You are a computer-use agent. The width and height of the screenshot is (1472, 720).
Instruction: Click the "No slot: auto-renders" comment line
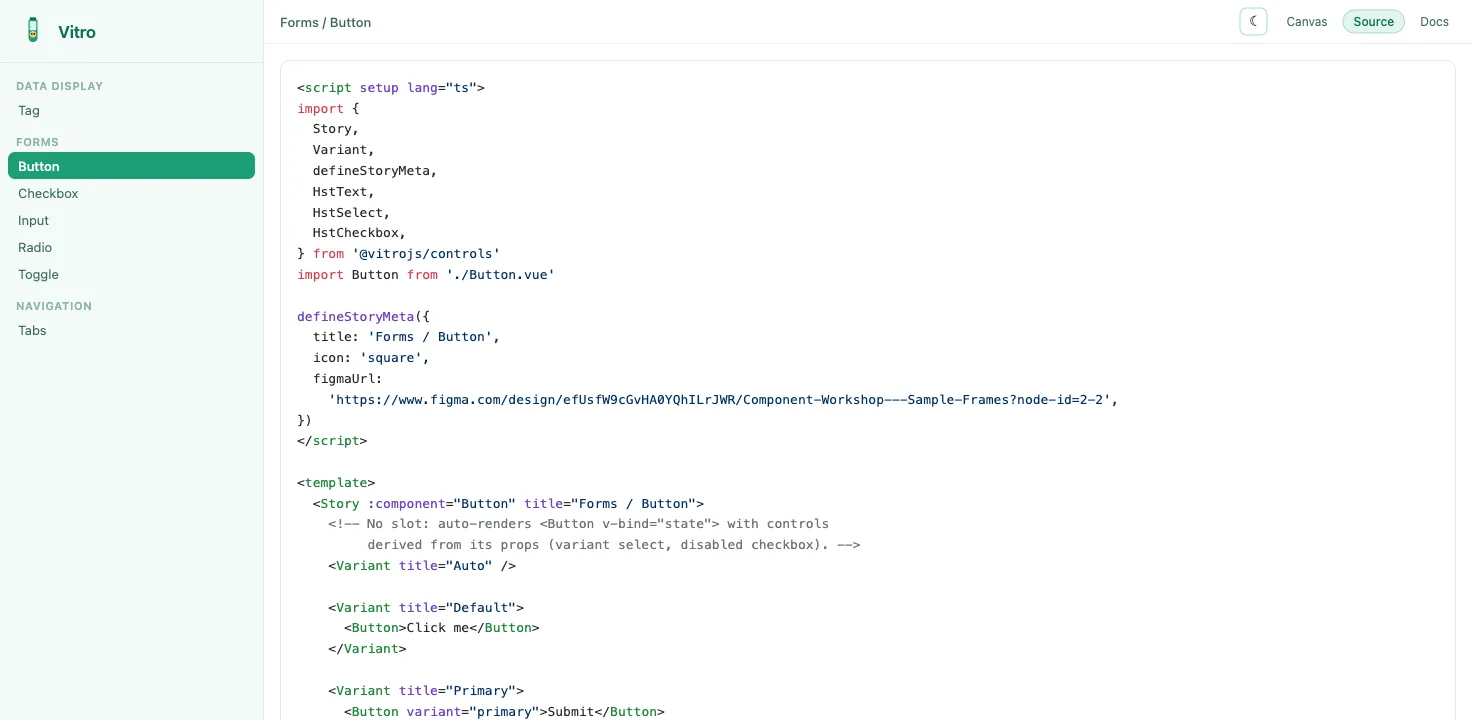pyautogui.click(x=578, y=524)
